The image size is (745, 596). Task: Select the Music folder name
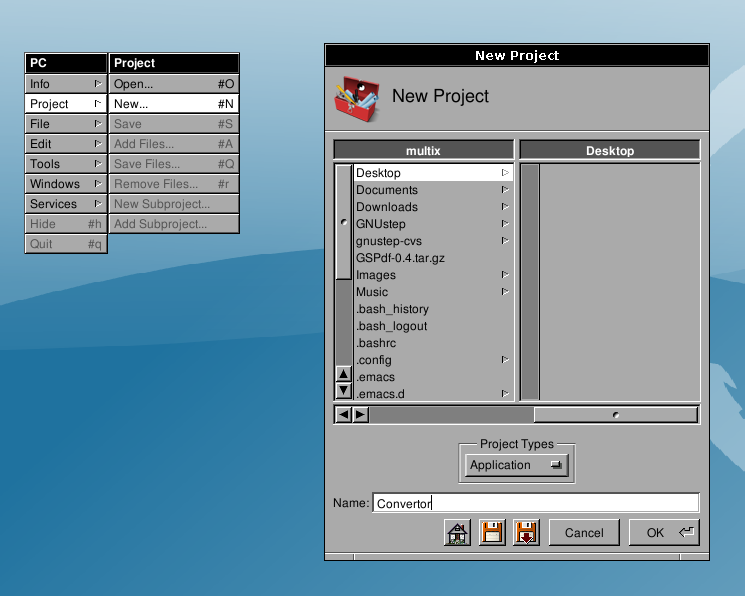(x=372, y=292)
